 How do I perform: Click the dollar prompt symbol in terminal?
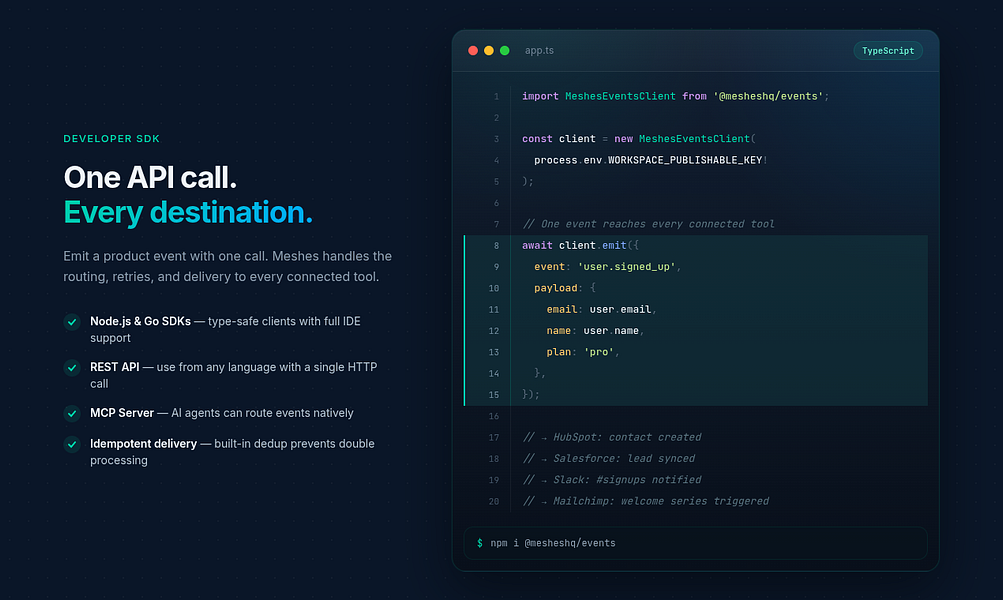pyautogui.click(x=480, y=543)
